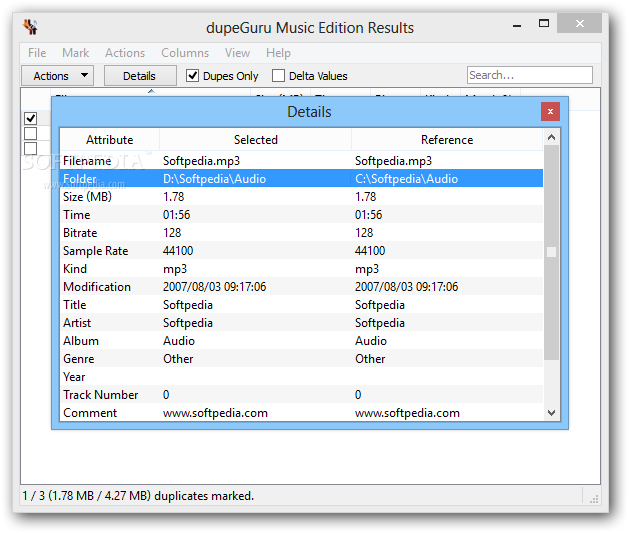The height and width of the screenshot is (533, 629).
Task: Select the Kind attribute row
Action: [302, 269]
